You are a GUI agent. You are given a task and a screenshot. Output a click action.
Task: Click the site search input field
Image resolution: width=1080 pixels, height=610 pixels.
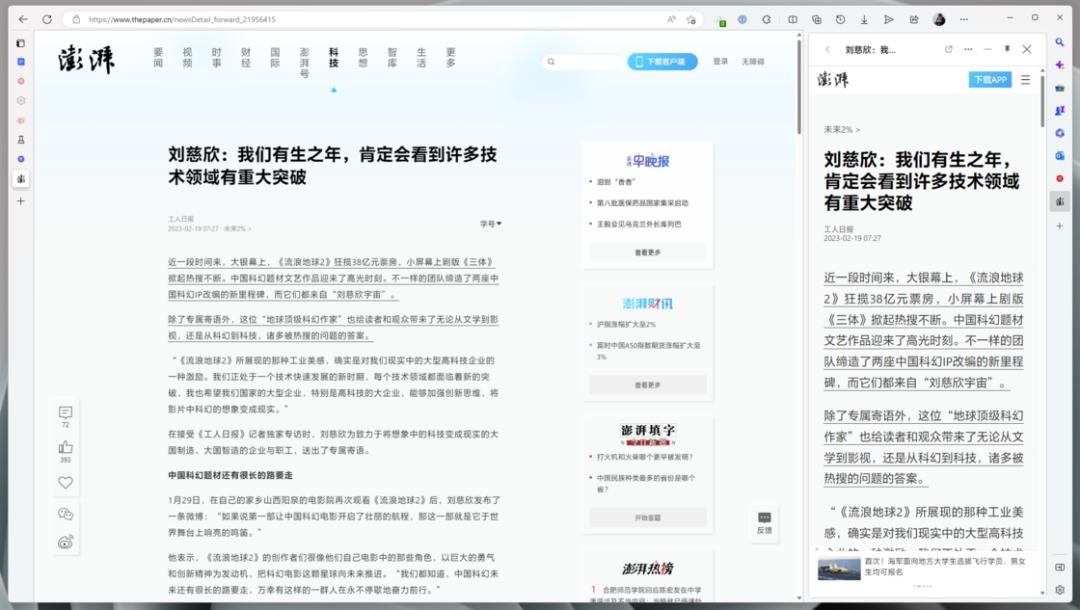point(585,62)
